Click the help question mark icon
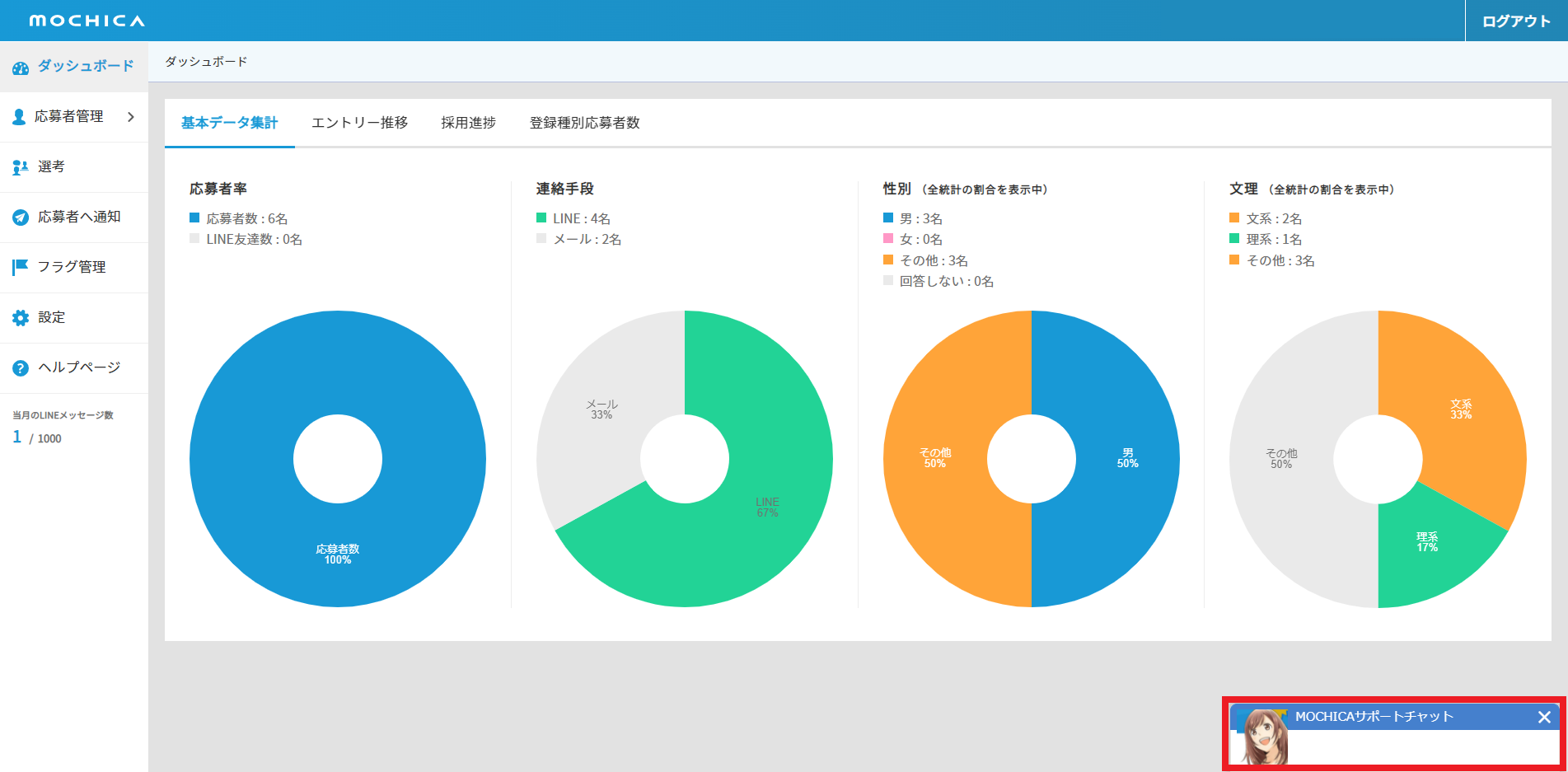This screenshot has height=772, width=1568. [x=21, y=368]
